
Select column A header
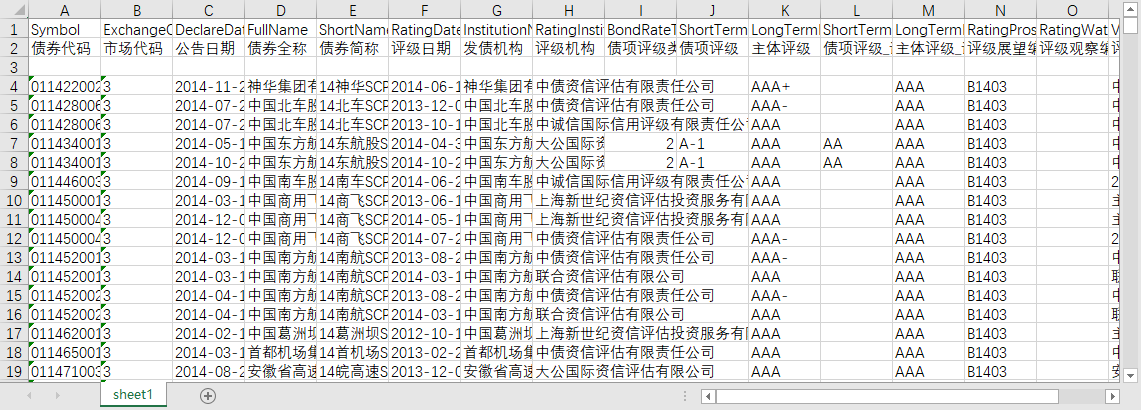coord(65,11)
